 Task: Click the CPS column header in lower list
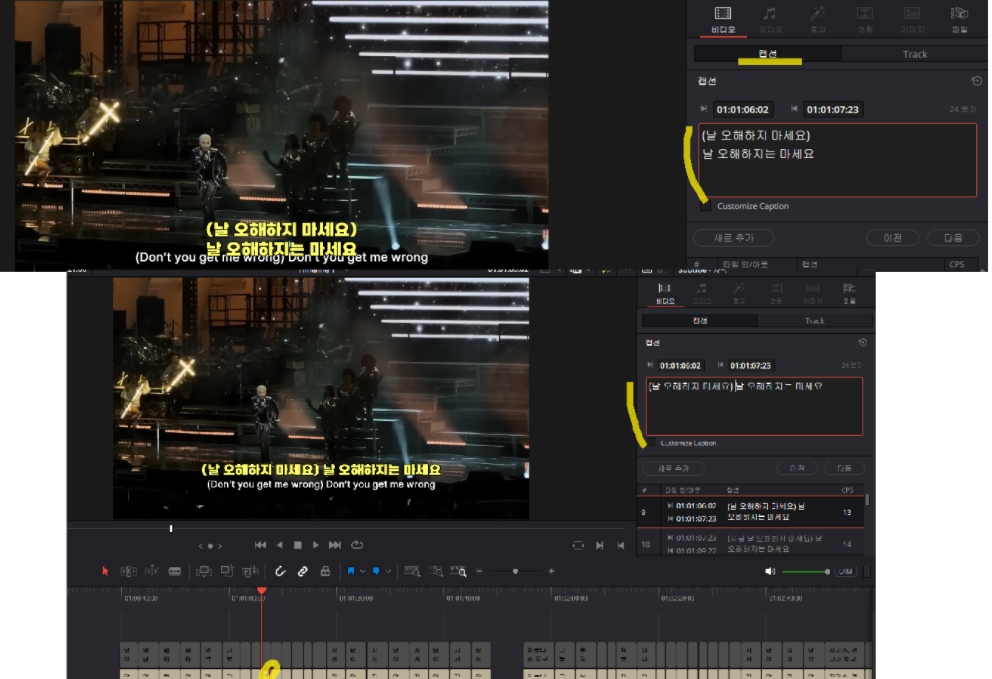click(847, 490)
